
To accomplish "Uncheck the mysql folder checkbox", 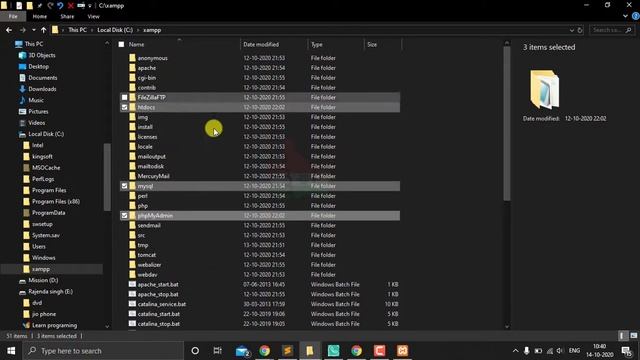I will click(124, 186).
